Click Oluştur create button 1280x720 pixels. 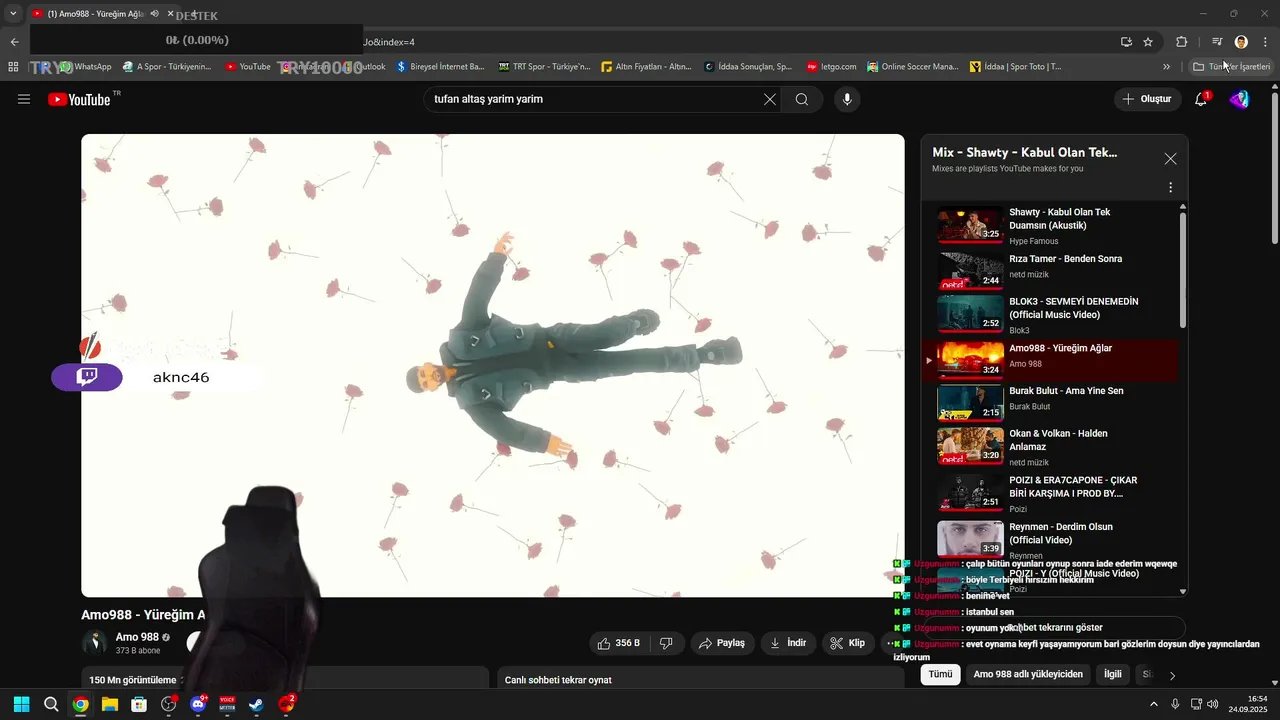pyautogui.click(x=1146, y=99)
